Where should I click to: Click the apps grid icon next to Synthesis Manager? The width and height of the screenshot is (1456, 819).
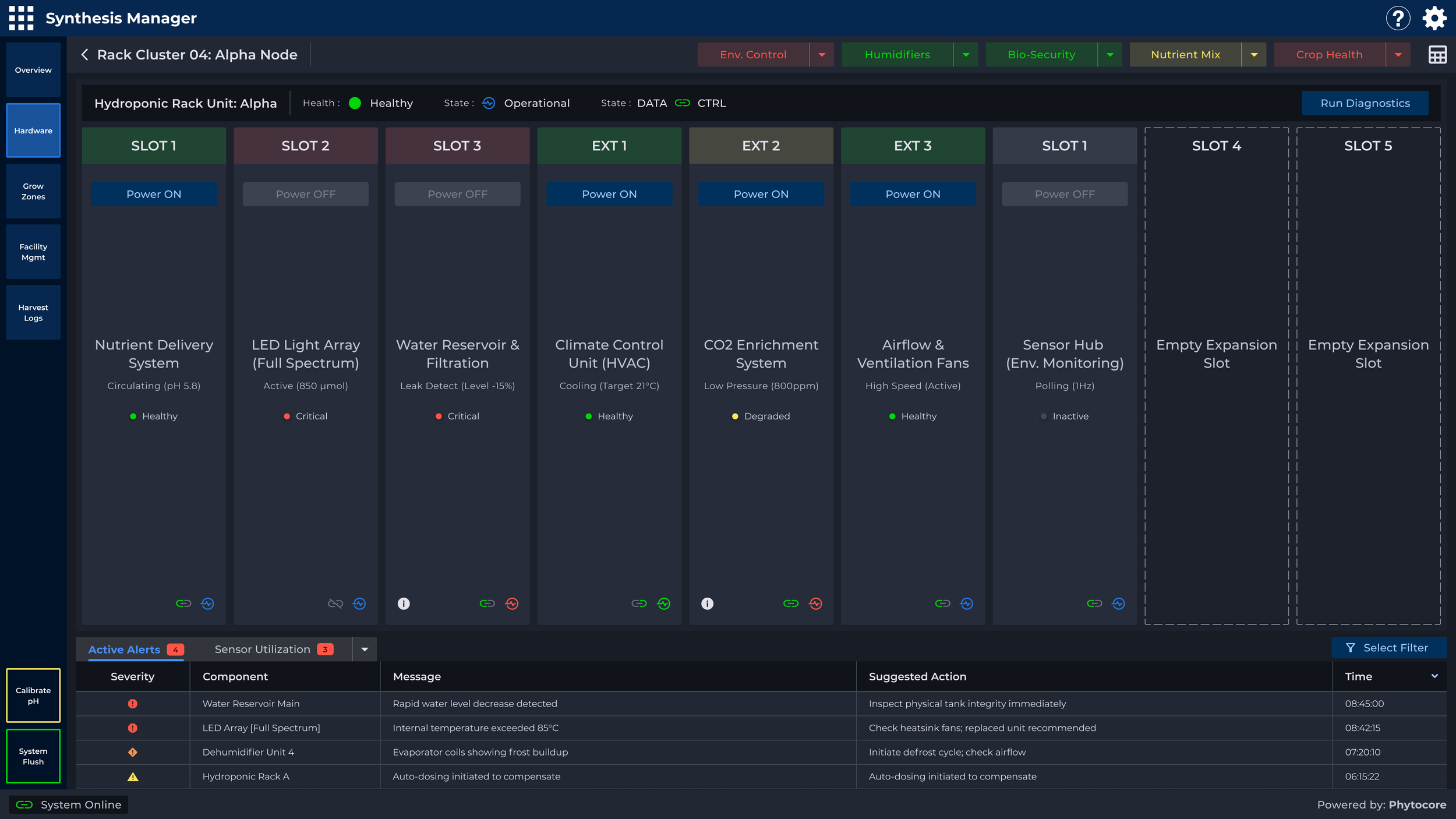coord(21,18)
